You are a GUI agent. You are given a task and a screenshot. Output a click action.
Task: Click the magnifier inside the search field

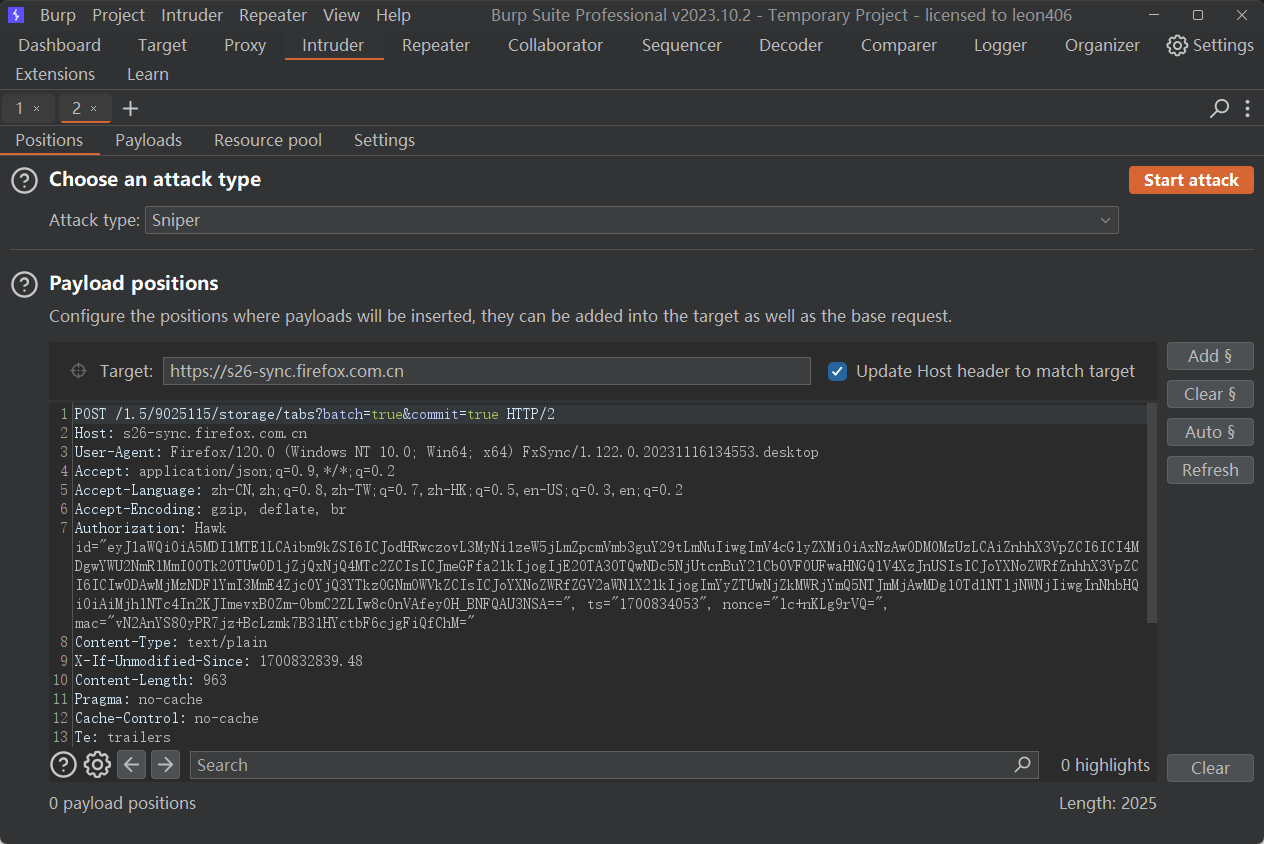[1022, 764]
